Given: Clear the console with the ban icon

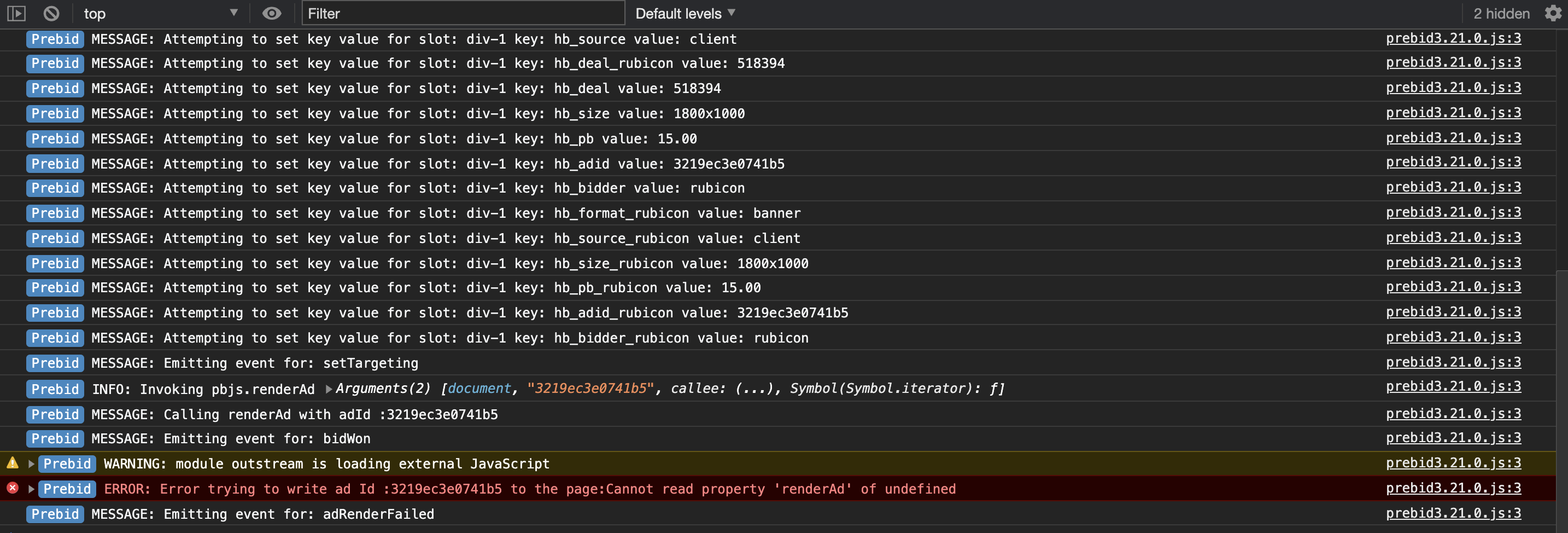Looking at the screenshot, I should click(52, 13).
